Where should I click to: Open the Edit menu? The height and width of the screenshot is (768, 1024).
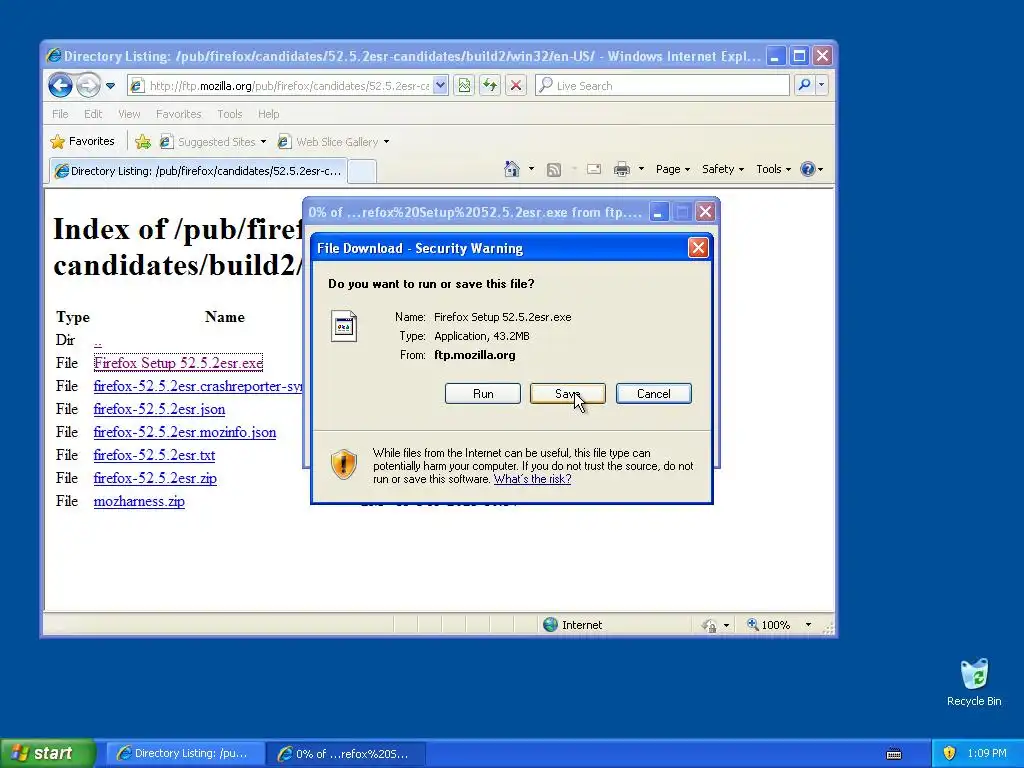click(93, 114)
